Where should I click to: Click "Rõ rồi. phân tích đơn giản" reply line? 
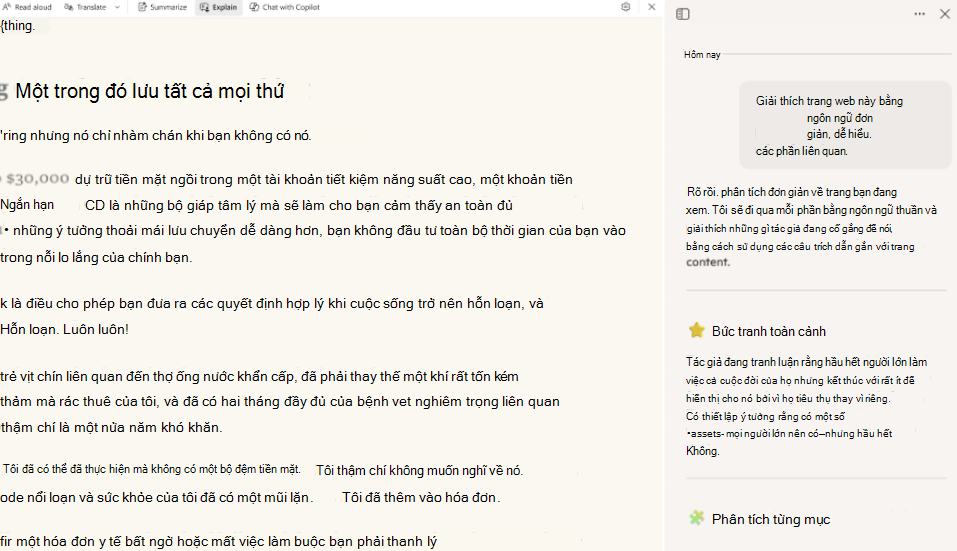pyautogui.click(x=792, y=192)
